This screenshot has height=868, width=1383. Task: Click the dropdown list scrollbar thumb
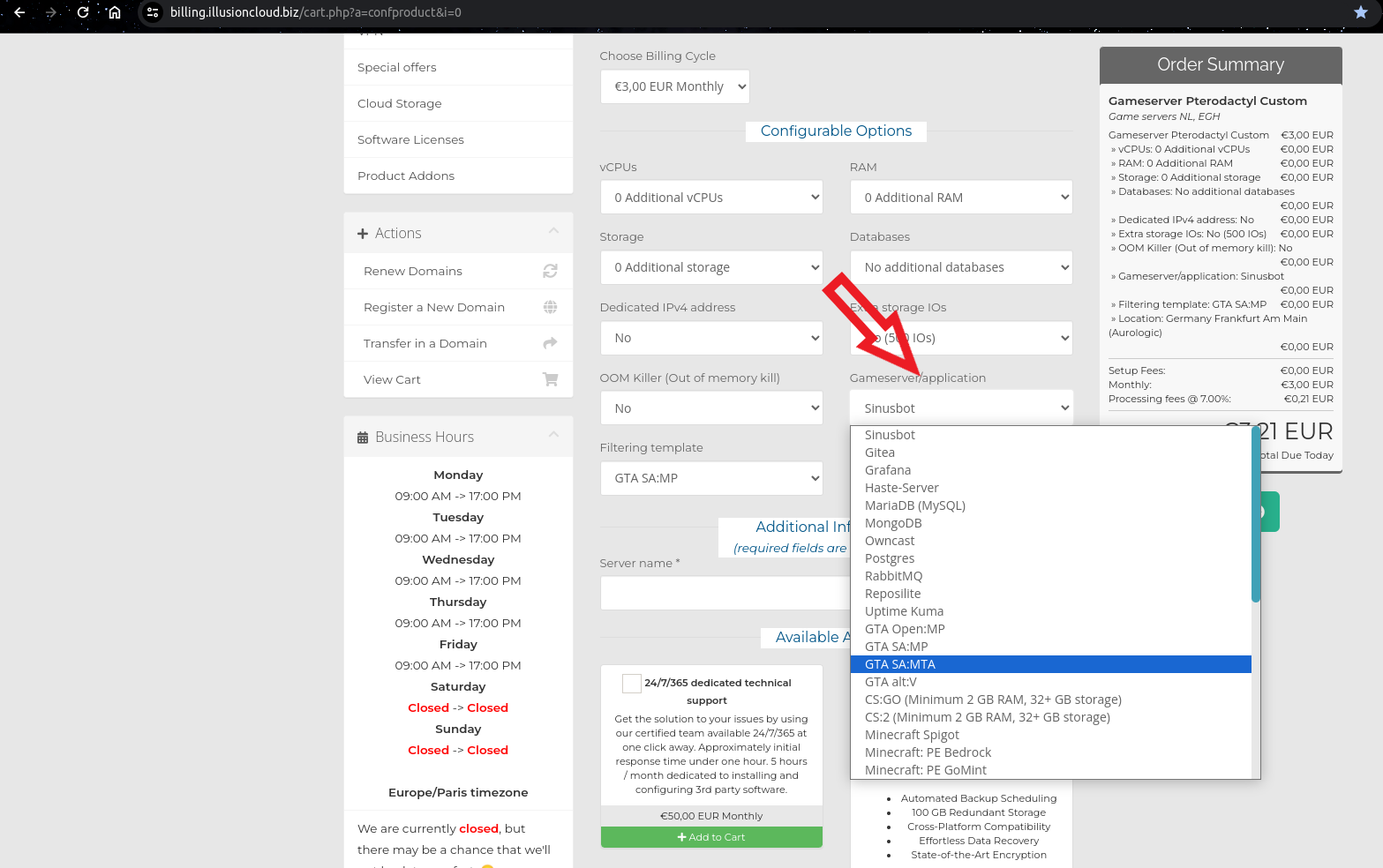(1256, 515)
